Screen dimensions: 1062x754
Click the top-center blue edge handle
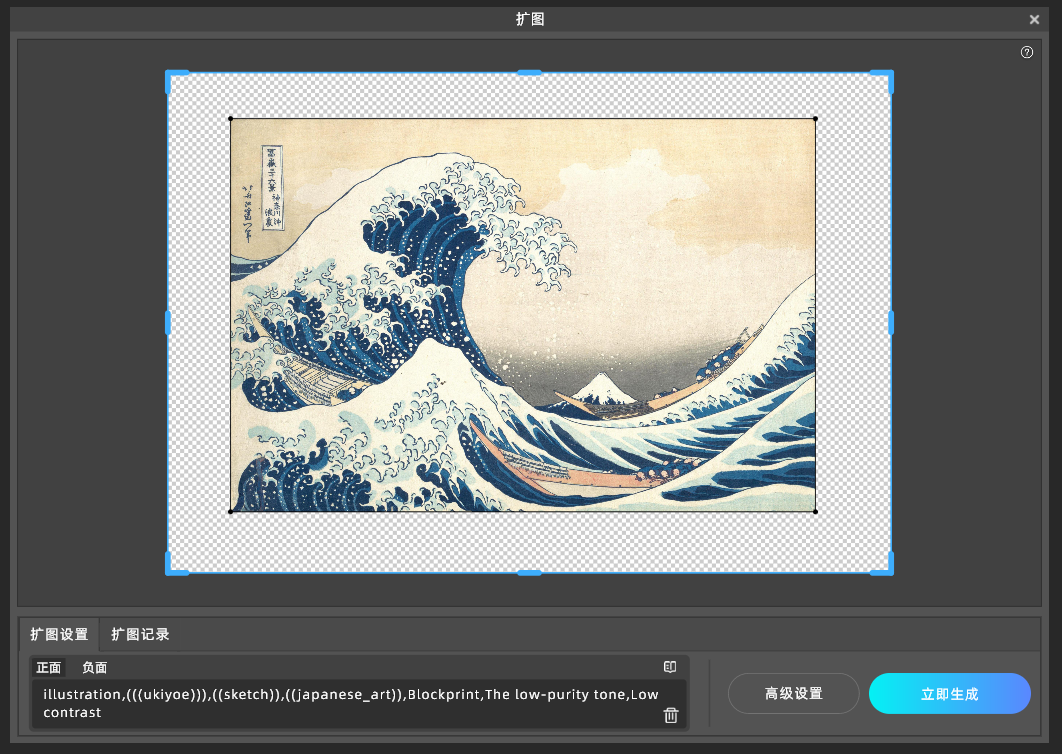[x=529, y=72]
